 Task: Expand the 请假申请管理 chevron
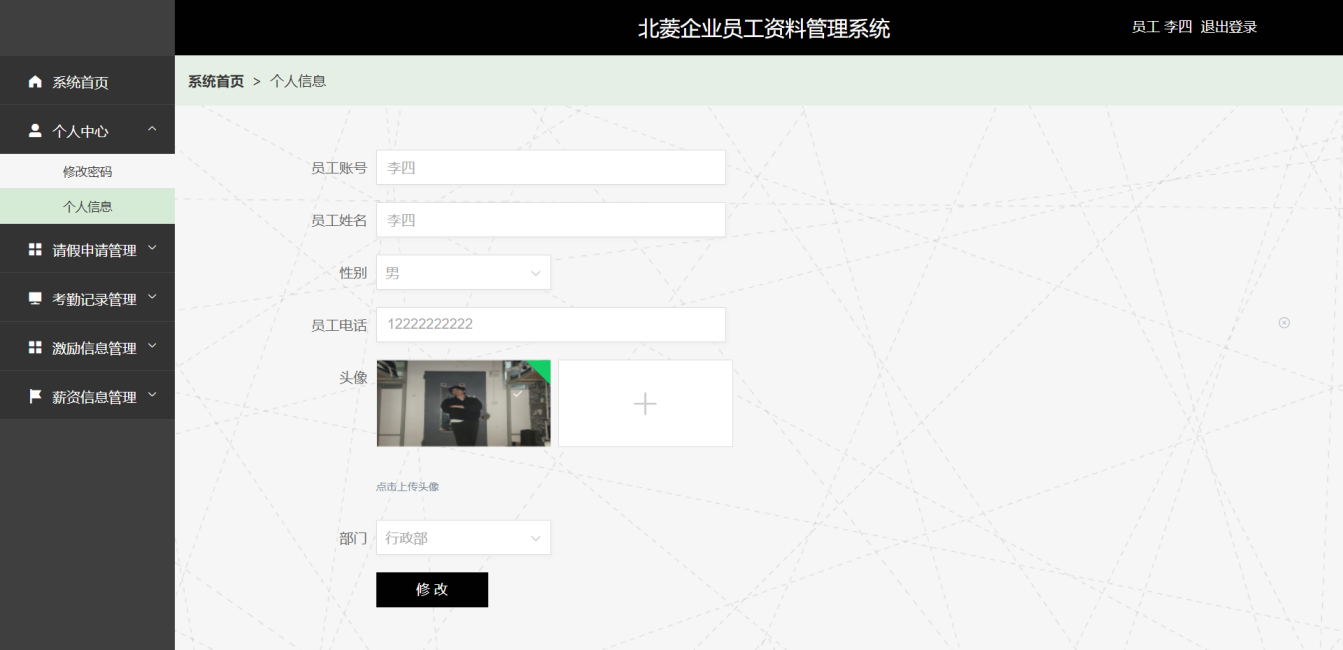152,248
